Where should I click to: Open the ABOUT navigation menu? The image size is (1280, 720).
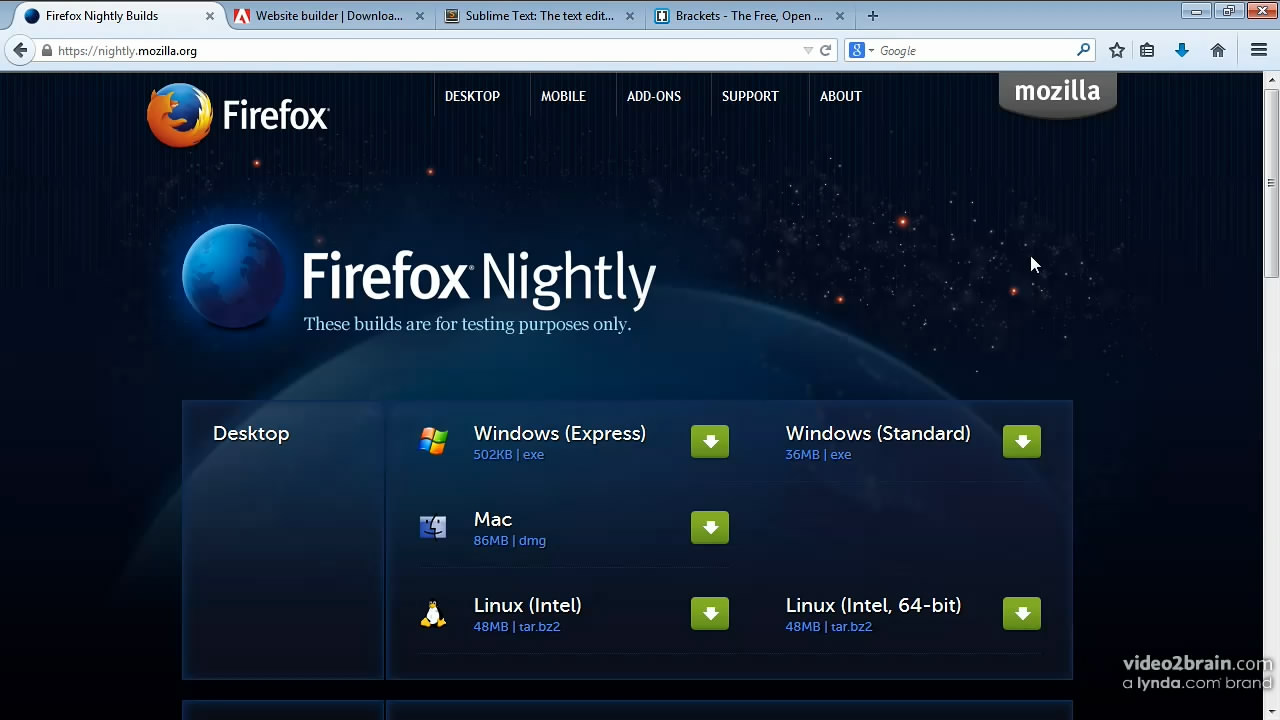[x=840, y=96]
